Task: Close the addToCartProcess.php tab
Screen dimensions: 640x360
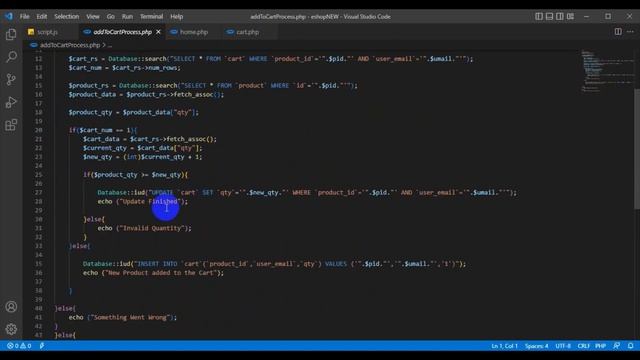Action: tap(158, 32)
